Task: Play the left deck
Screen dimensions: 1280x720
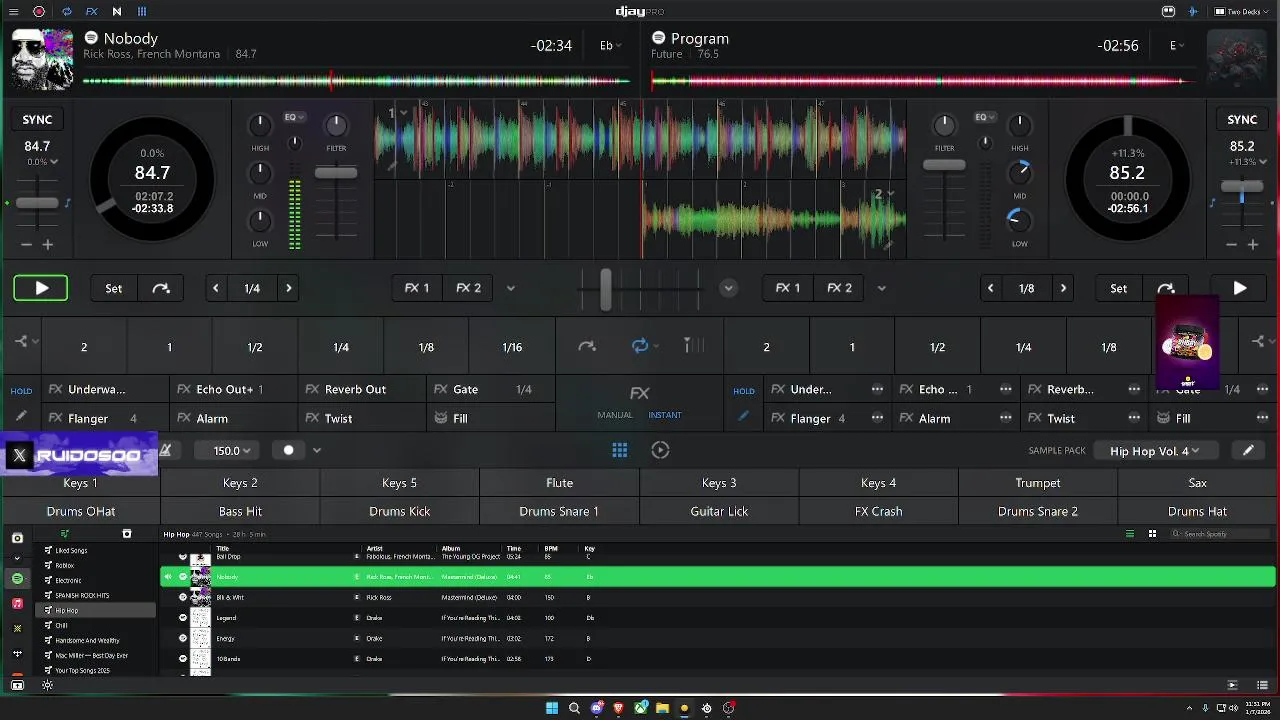Action: tap(41, 288)
